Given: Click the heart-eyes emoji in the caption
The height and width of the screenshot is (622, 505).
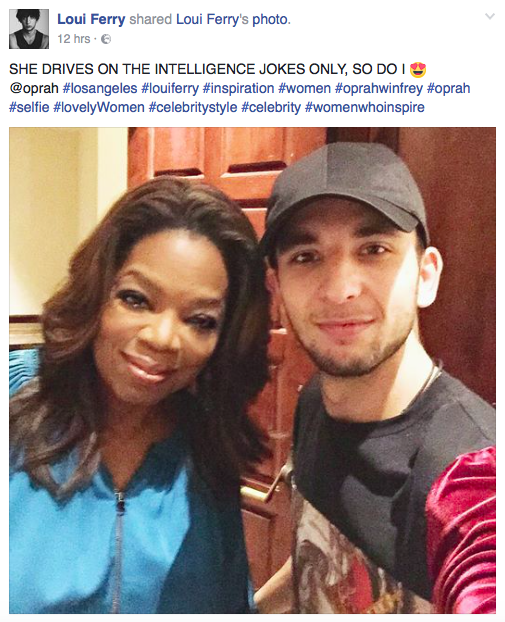Looking at the screenshot, I should pos(418,69).
